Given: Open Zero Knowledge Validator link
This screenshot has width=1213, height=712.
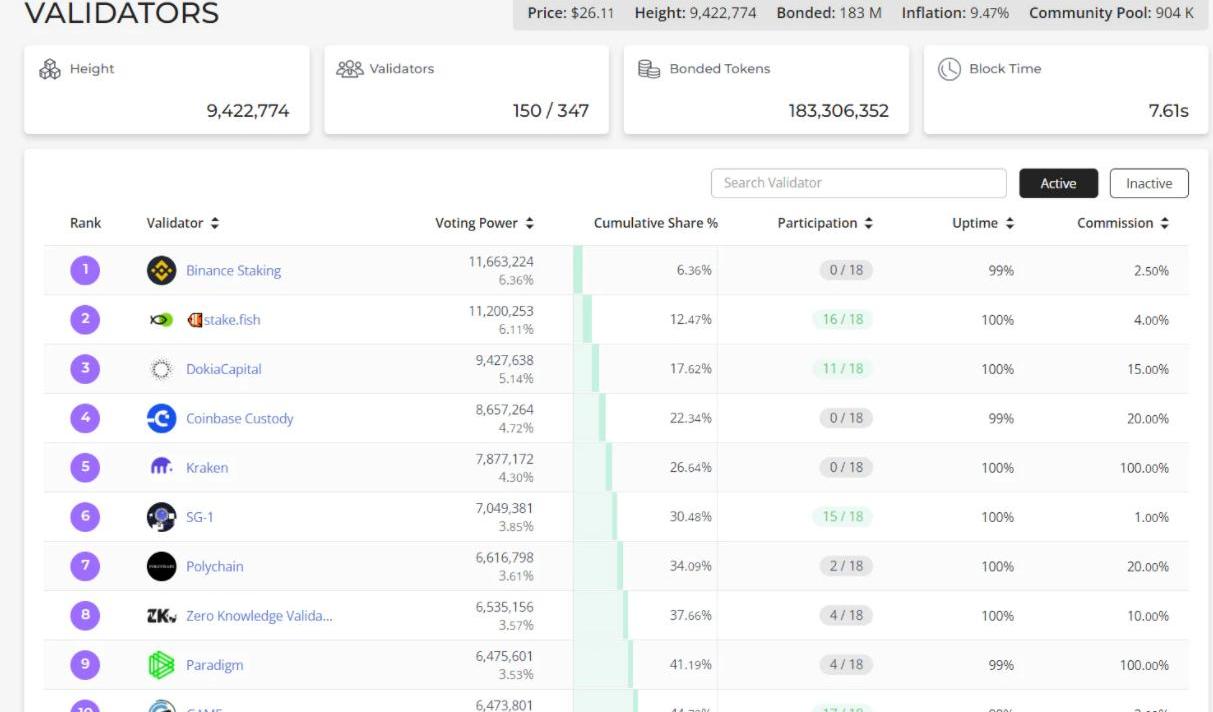Looking at the screenshot, I should [x=259, y=616].
